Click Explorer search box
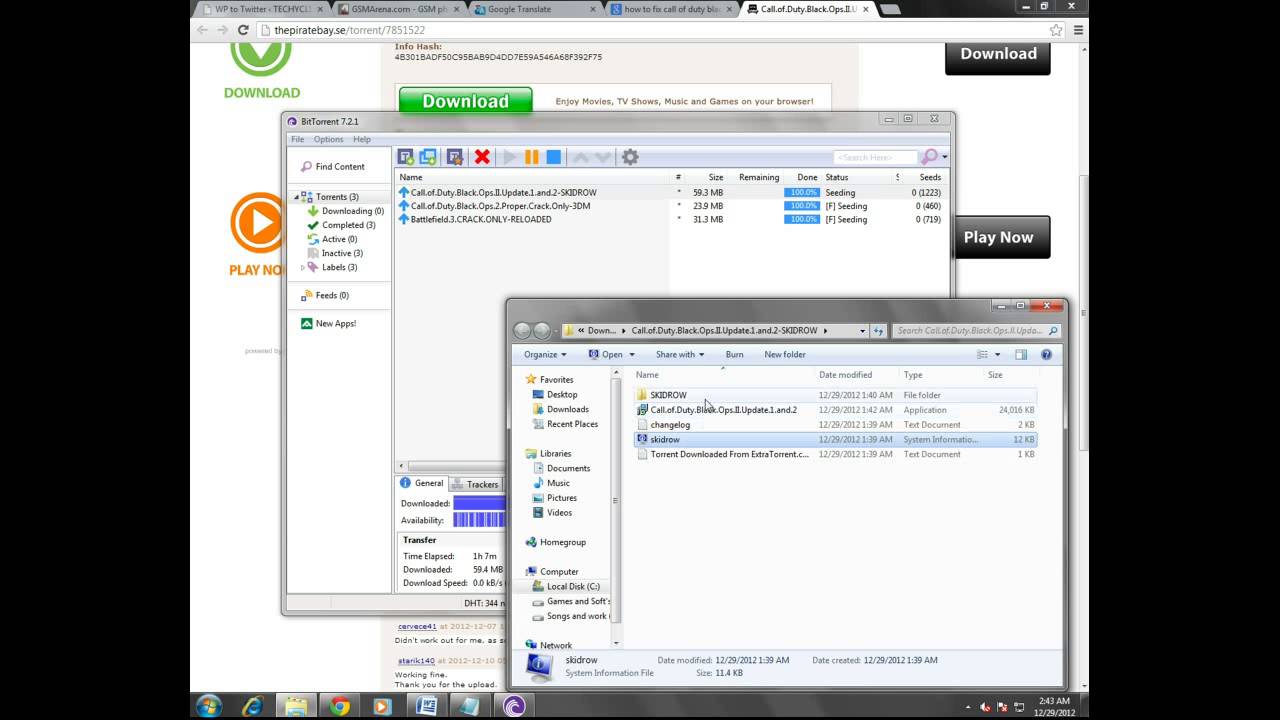Image resolution: width=1280 pixels, height=720 pixels. [x=975, y=331]
